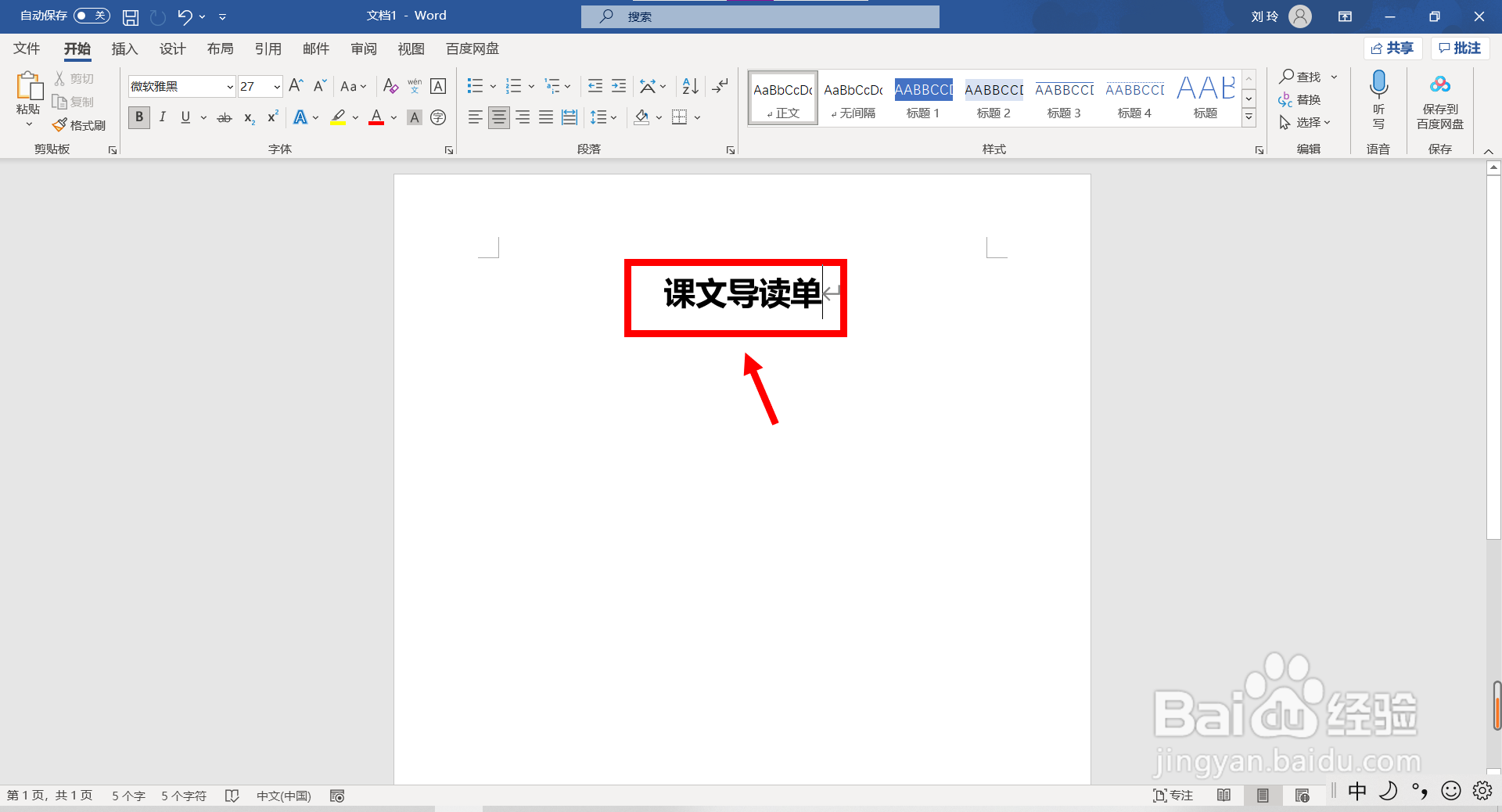Switch to the Review tab
Image resolution: width=1502 pixels, height=812 pixels.
click(364, 49)
